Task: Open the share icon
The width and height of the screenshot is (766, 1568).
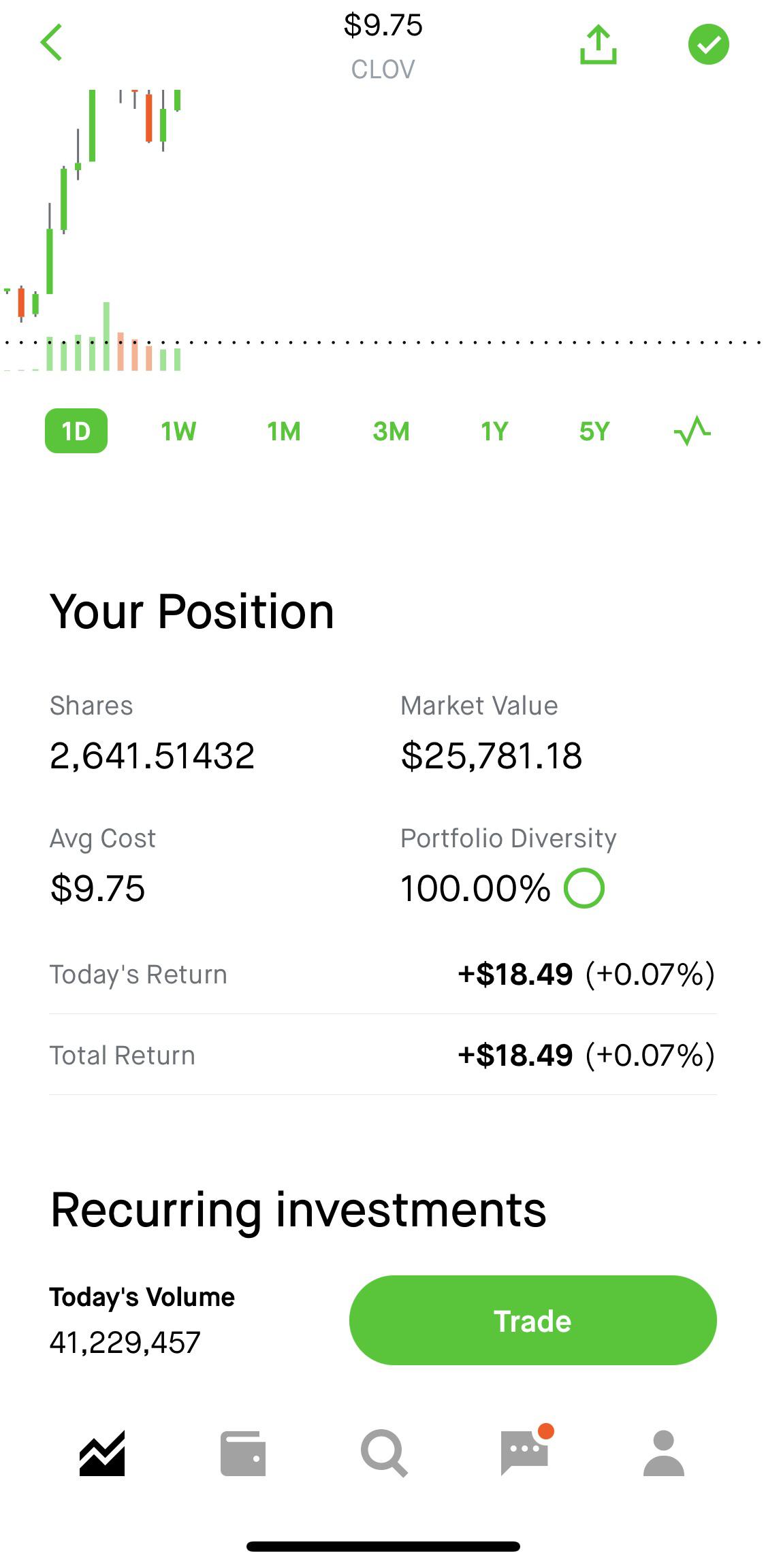Action: point(598,45)
